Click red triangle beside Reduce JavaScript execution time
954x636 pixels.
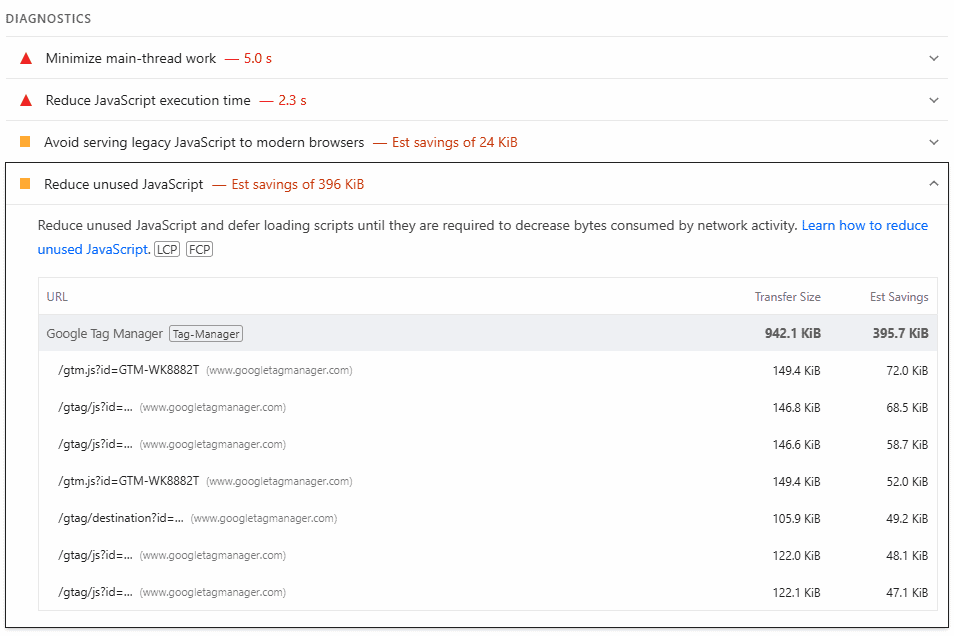pyautogui.click(x=26, y=101)
